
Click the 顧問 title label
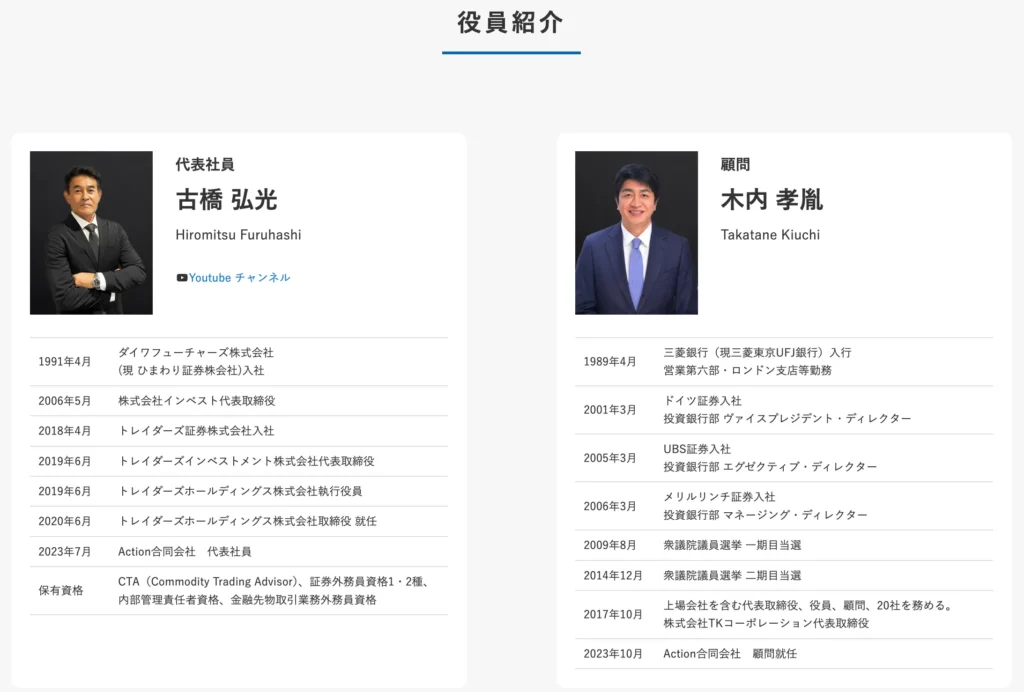pos(735,165)
